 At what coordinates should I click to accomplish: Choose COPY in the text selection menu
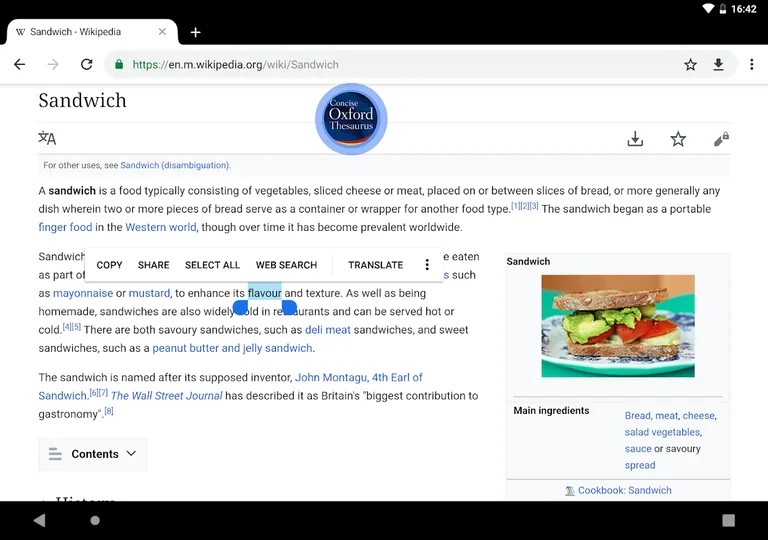(109, 265)
